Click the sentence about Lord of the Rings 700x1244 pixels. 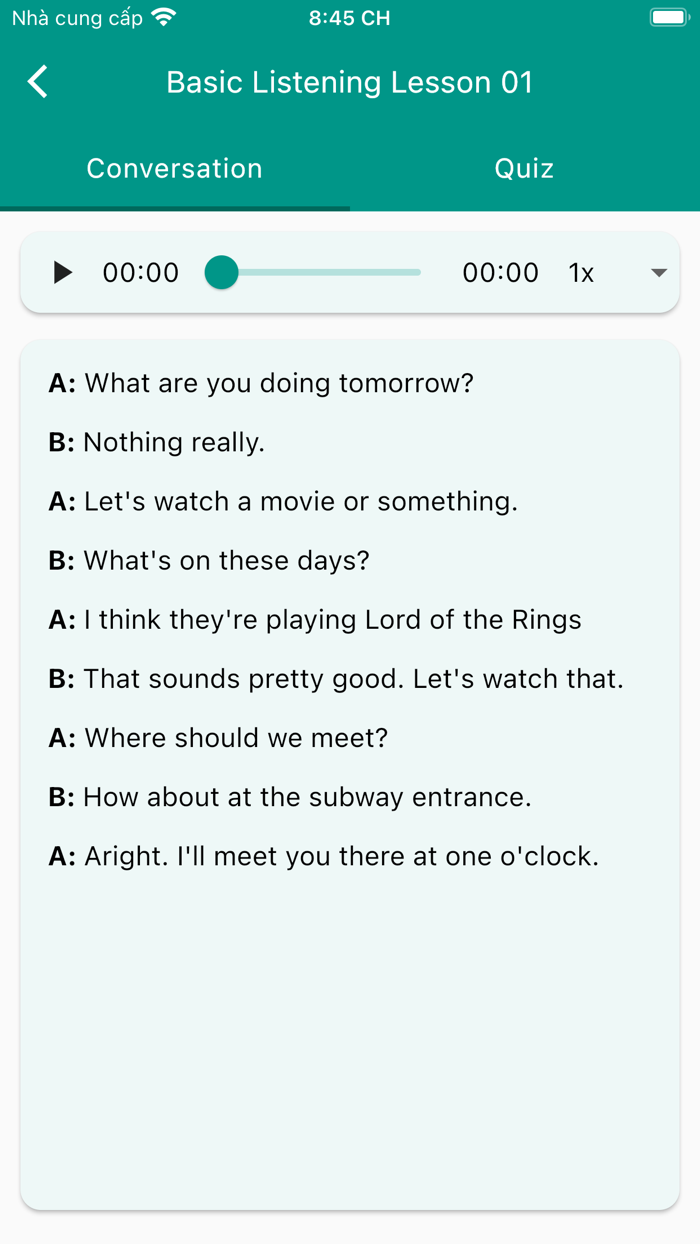316,620
